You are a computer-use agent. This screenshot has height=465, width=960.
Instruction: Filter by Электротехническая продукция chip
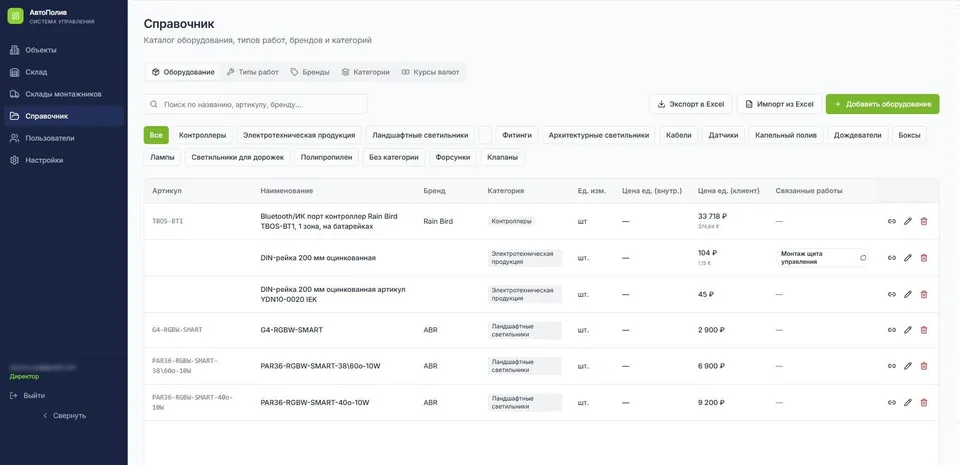click(299, 135)
